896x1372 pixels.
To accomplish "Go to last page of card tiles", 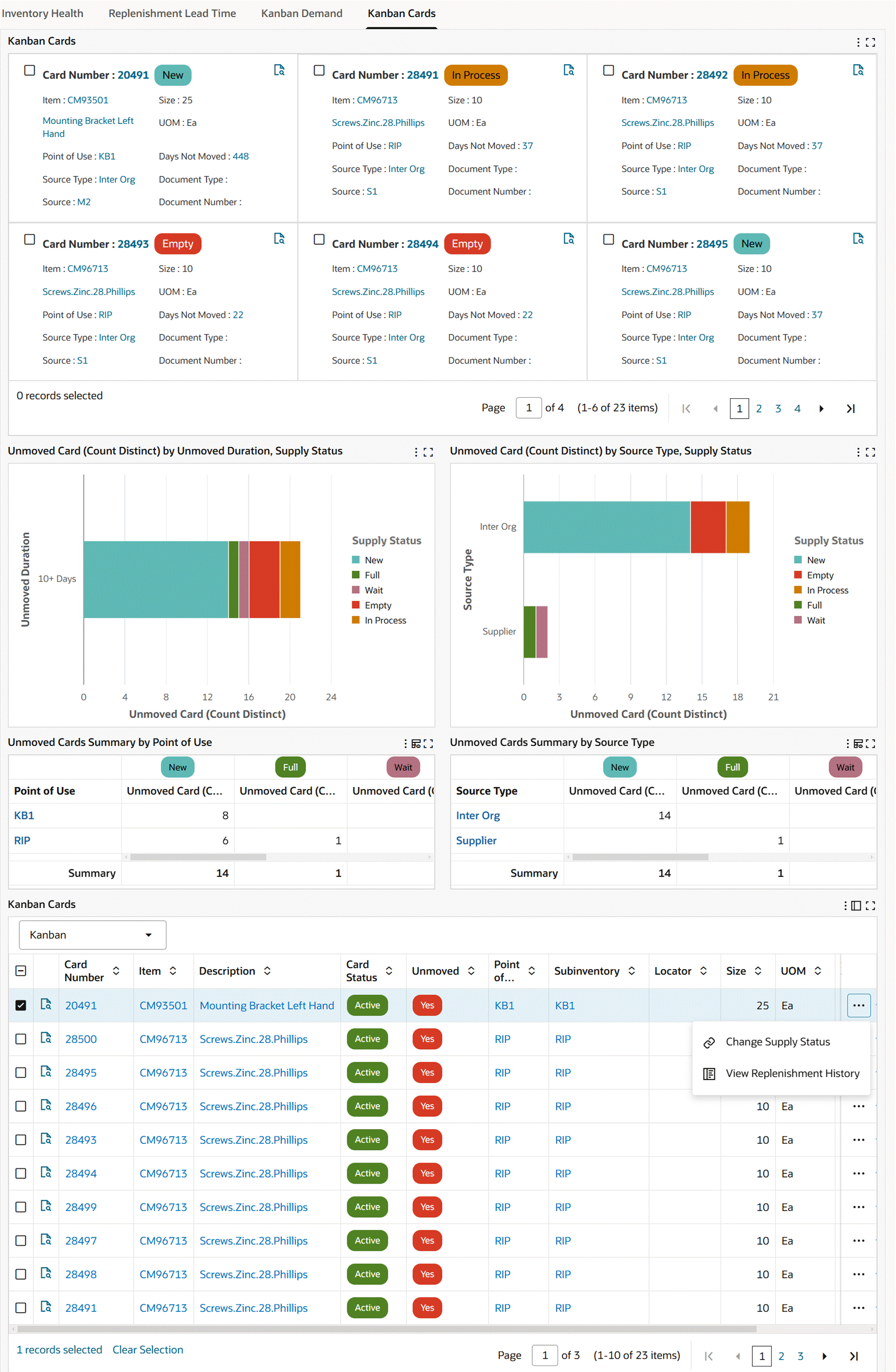I will pyautogui.click(x=850, y=409).
